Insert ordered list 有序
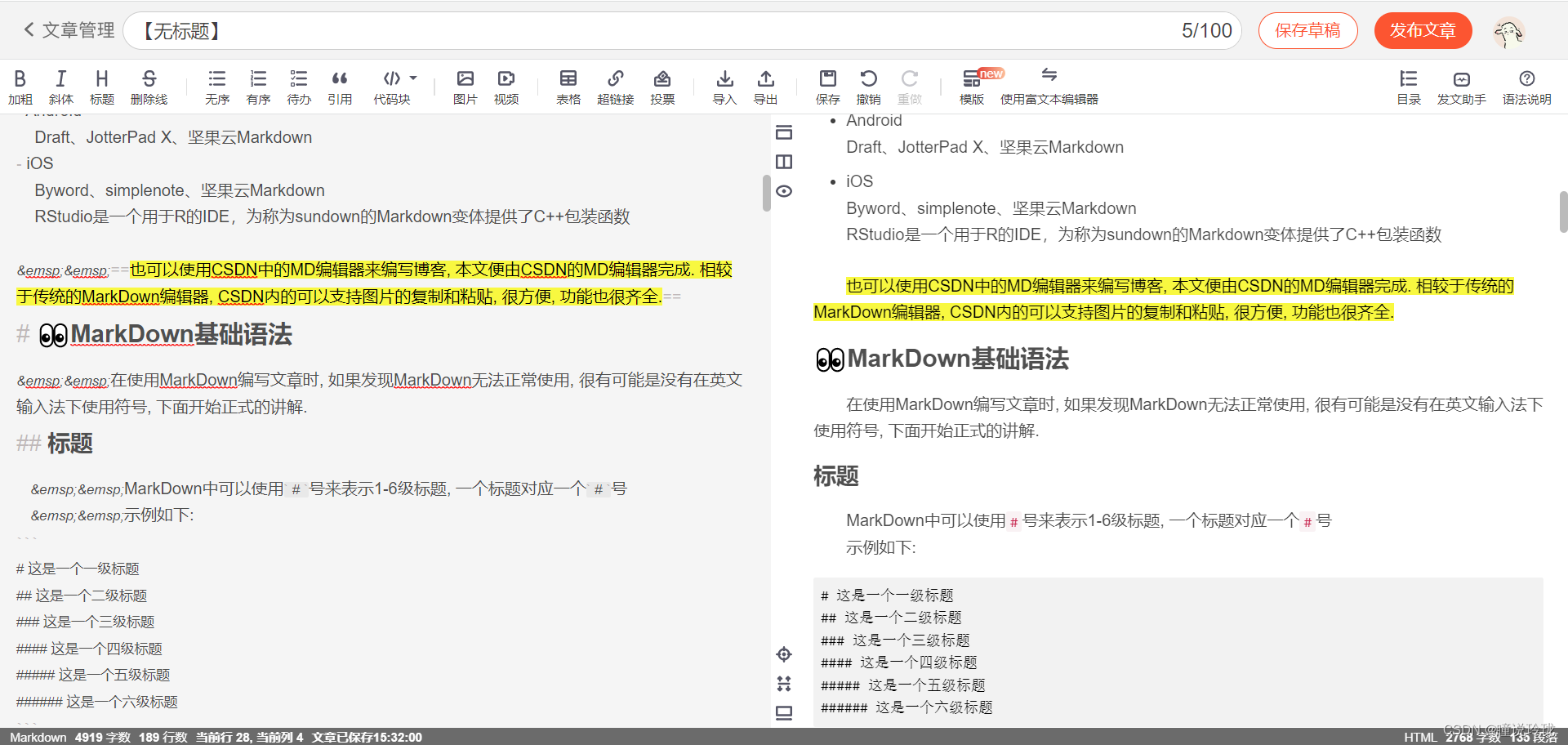The width and height of the screenshot is (1568, 745). [258, 87]
